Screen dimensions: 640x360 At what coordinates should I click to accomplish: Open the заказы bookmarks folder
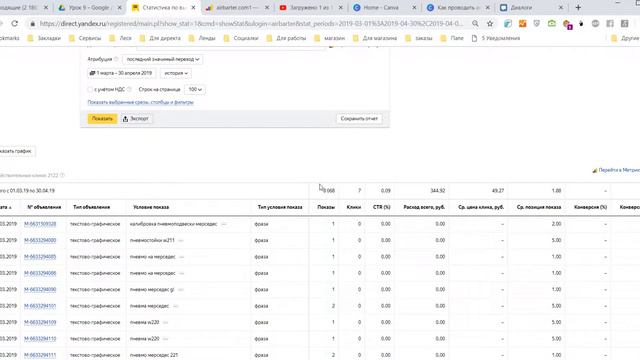point(419,38)
